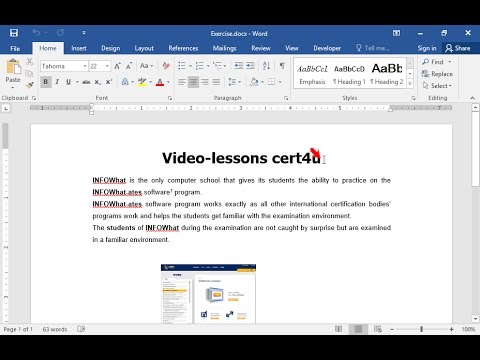Image resolution: width=480 pixels, height=360 pixels.
Task: Decrease font size with Shrink Font
Action: [129, 66]
